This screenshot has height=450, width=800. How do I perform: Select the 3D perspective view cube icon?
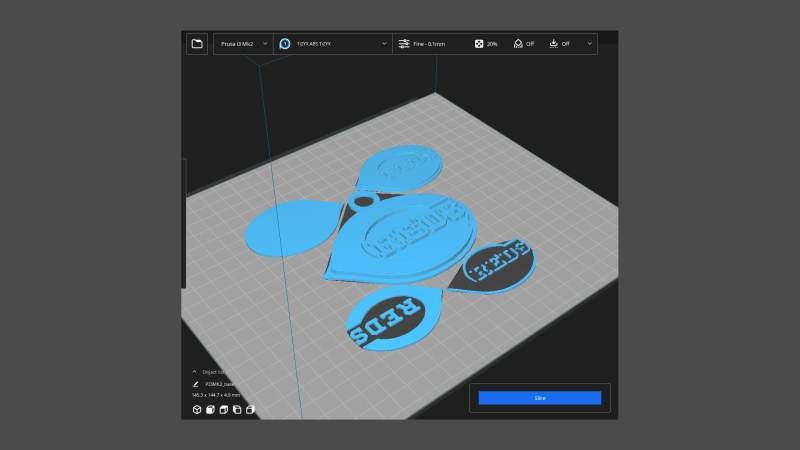[197, 410]
